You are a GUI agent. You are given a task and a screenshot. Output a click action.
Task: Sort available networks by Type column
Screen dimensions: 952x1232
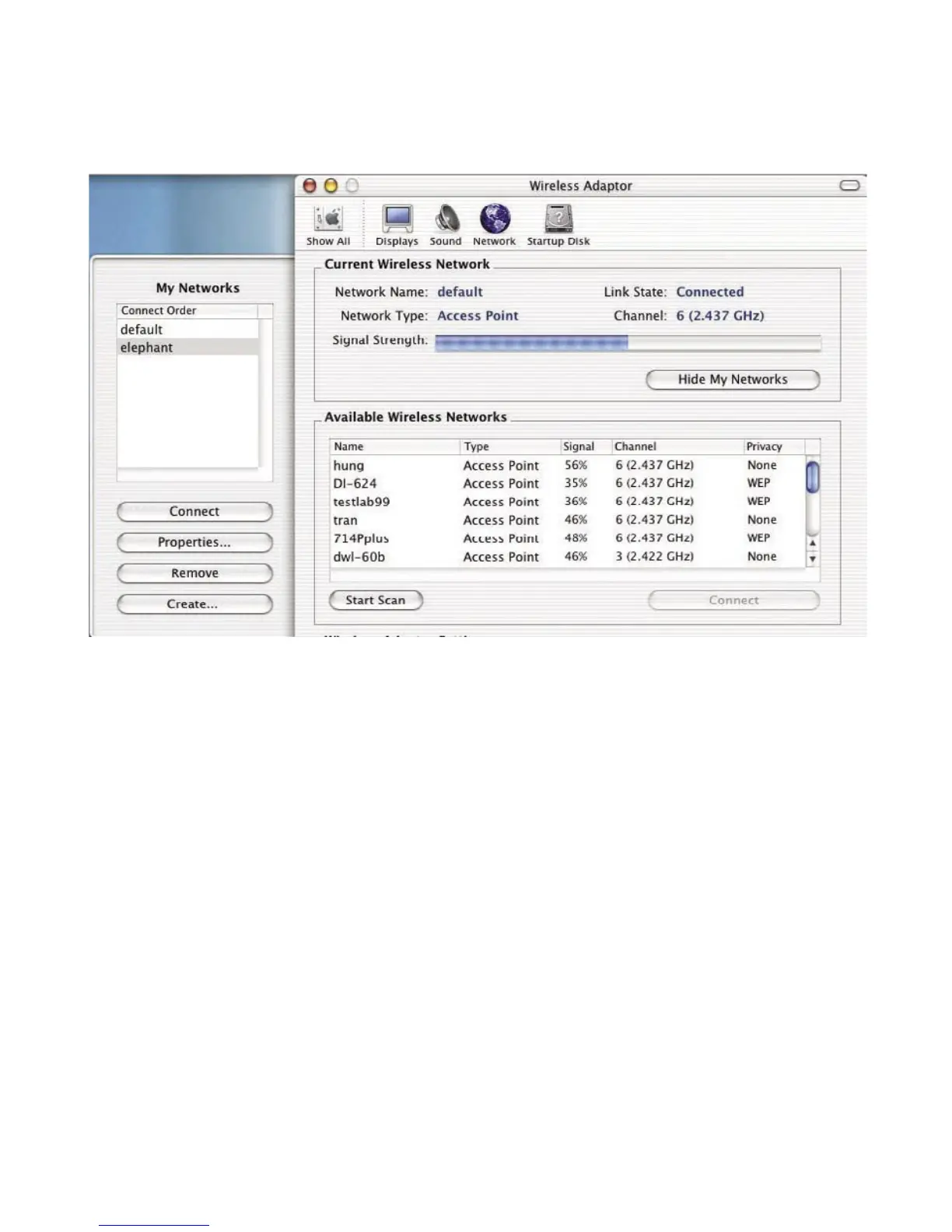pyautogui.click(x=510, y=446)
